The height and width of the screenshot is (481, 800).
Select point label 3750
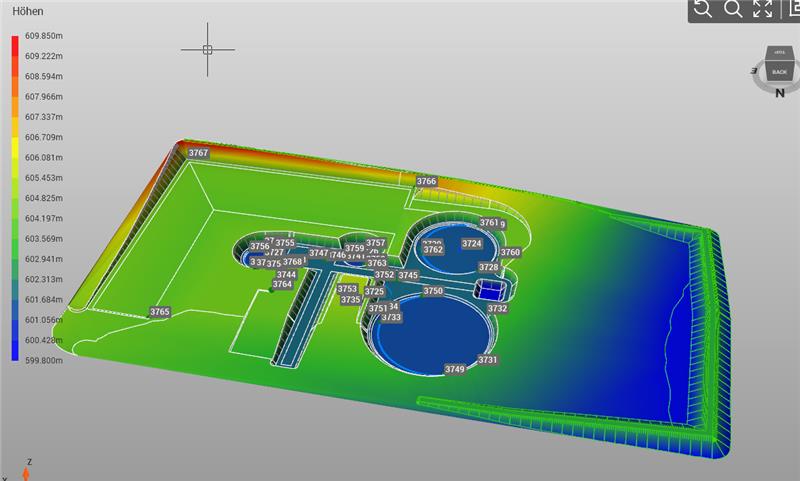click(433, 291)
